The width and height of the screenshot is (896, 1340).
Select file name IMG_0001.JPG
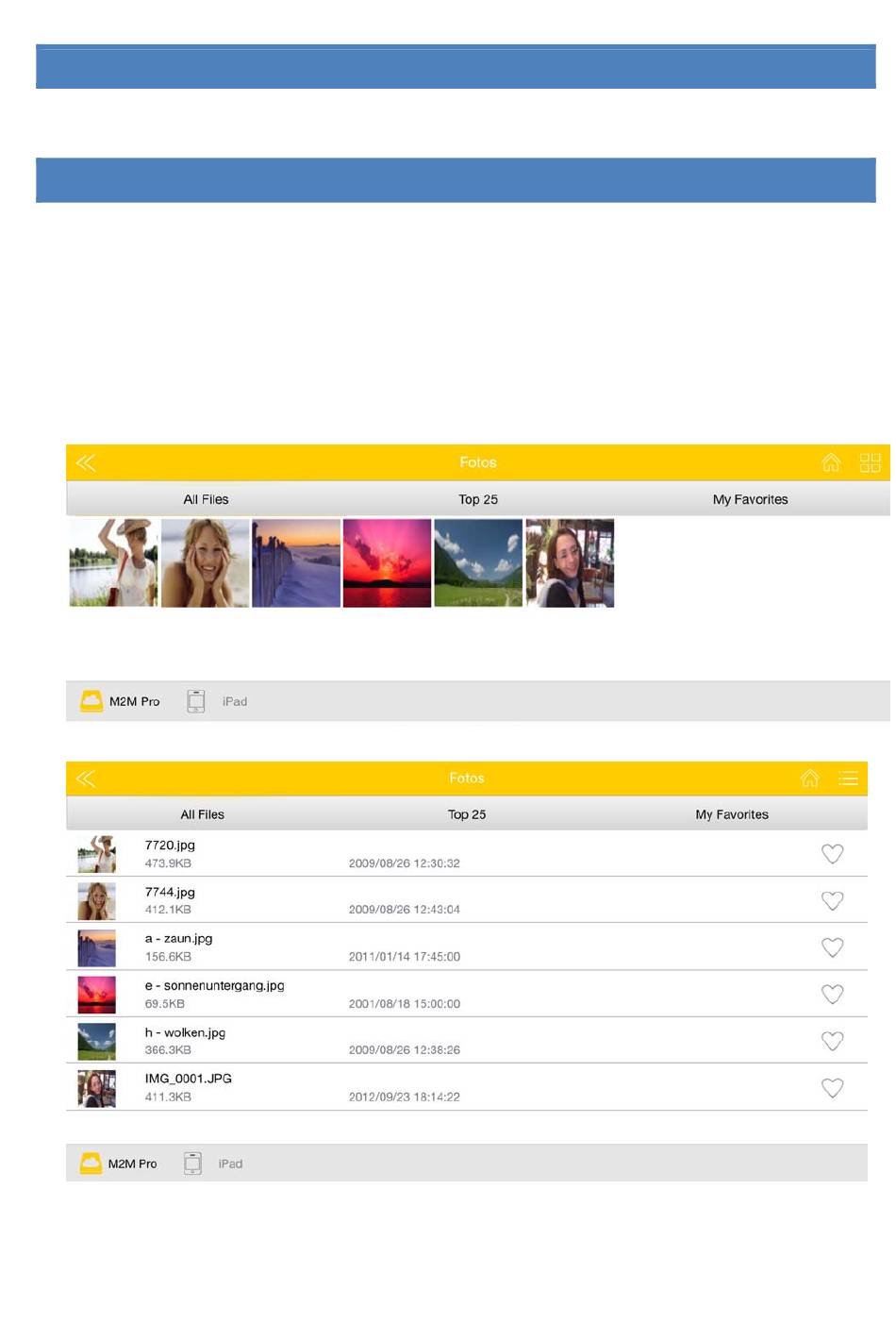click(188, 1079)
